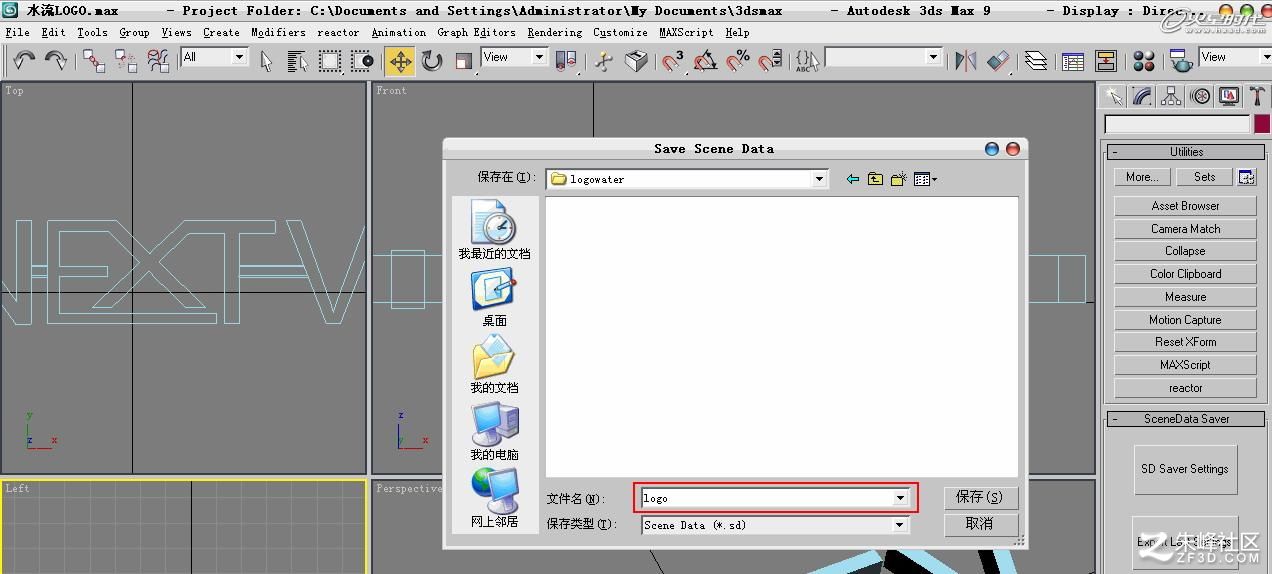
Task: Toggle the Angle Snap magnet
Action: point(705,61)
